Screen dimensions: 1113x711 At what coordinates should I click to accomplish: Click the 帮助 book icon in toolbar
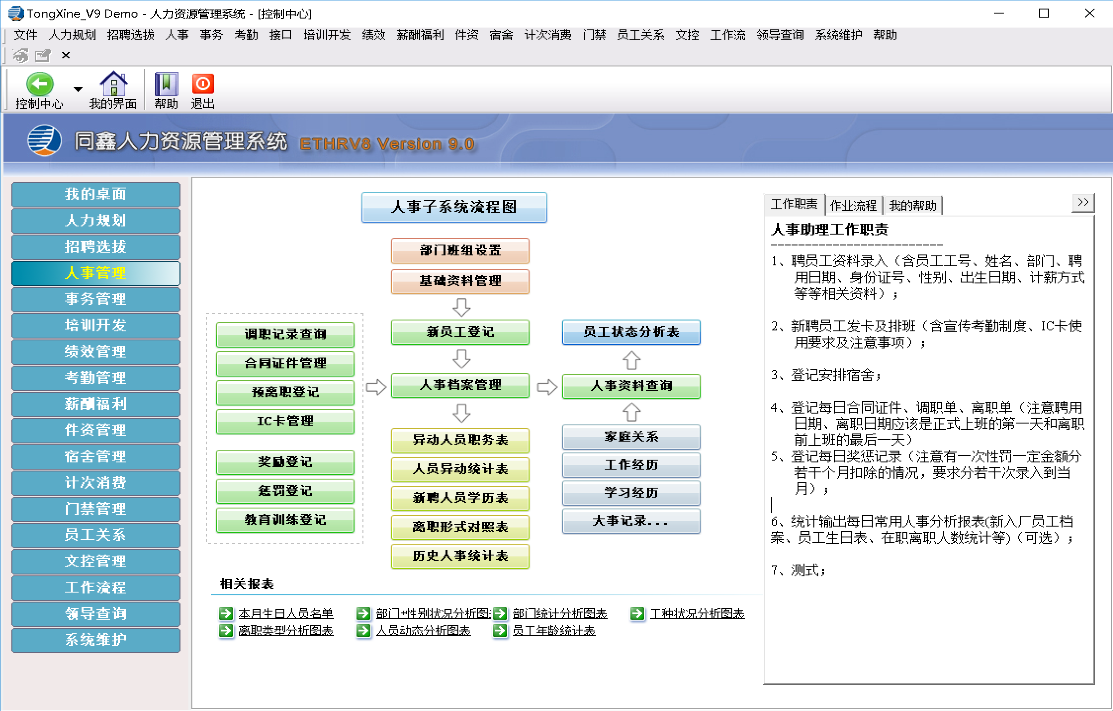coord(166,84)
